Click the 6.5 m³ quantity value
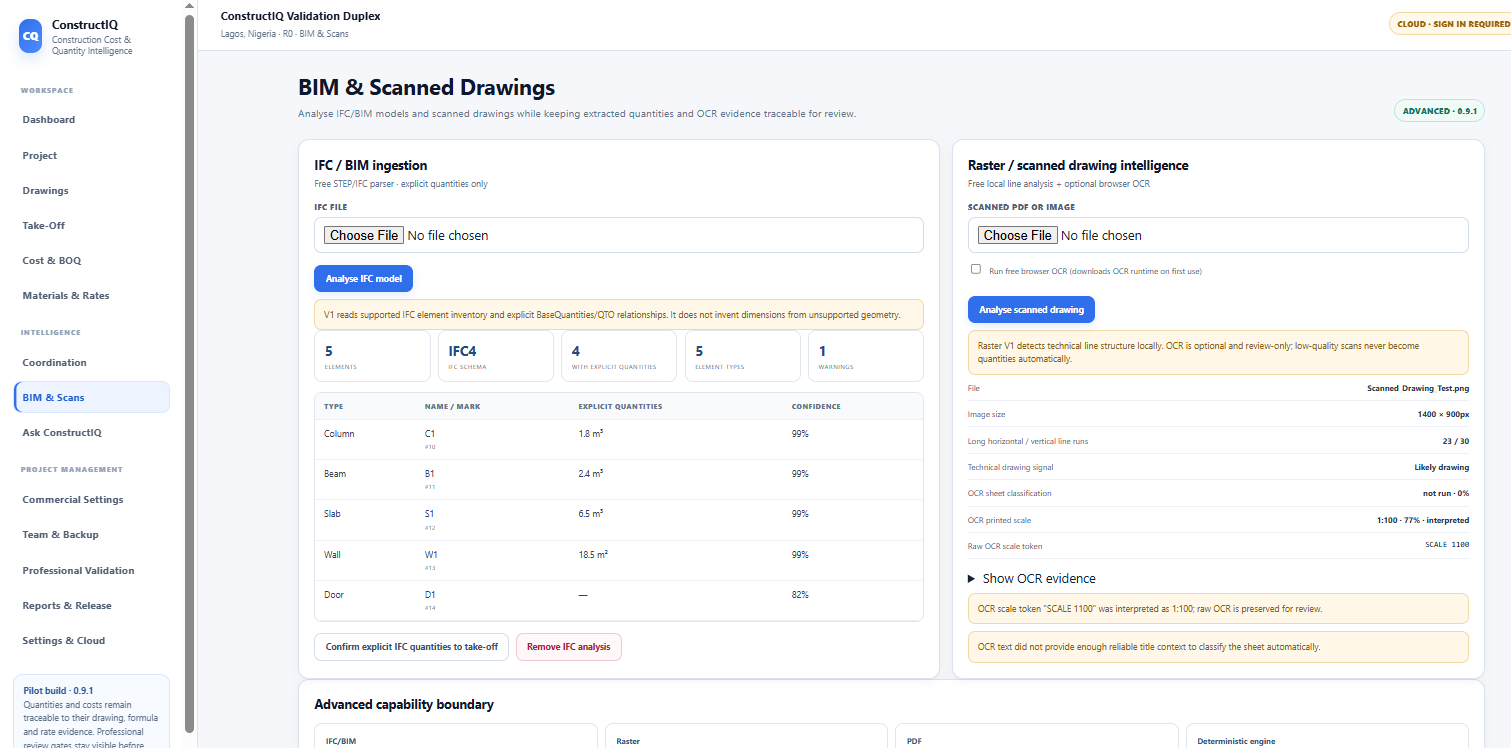This screenshot has height=748, width=1511. 591,514
